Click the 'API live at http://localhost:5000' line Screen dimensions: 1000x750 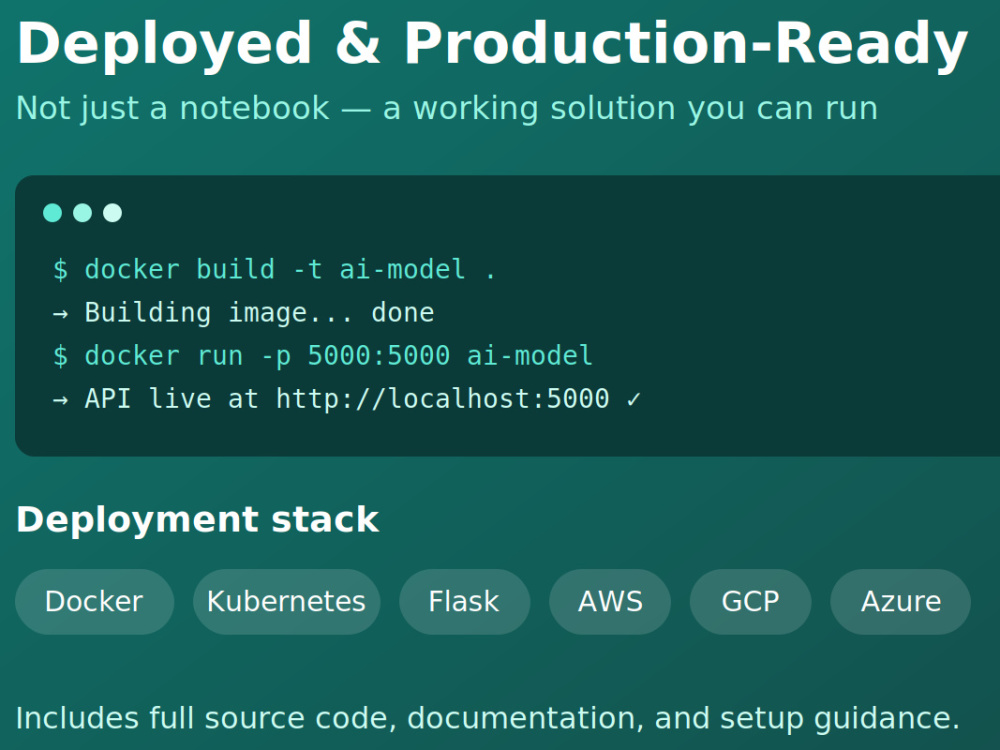pyautogui.click(x=346, y=399)
